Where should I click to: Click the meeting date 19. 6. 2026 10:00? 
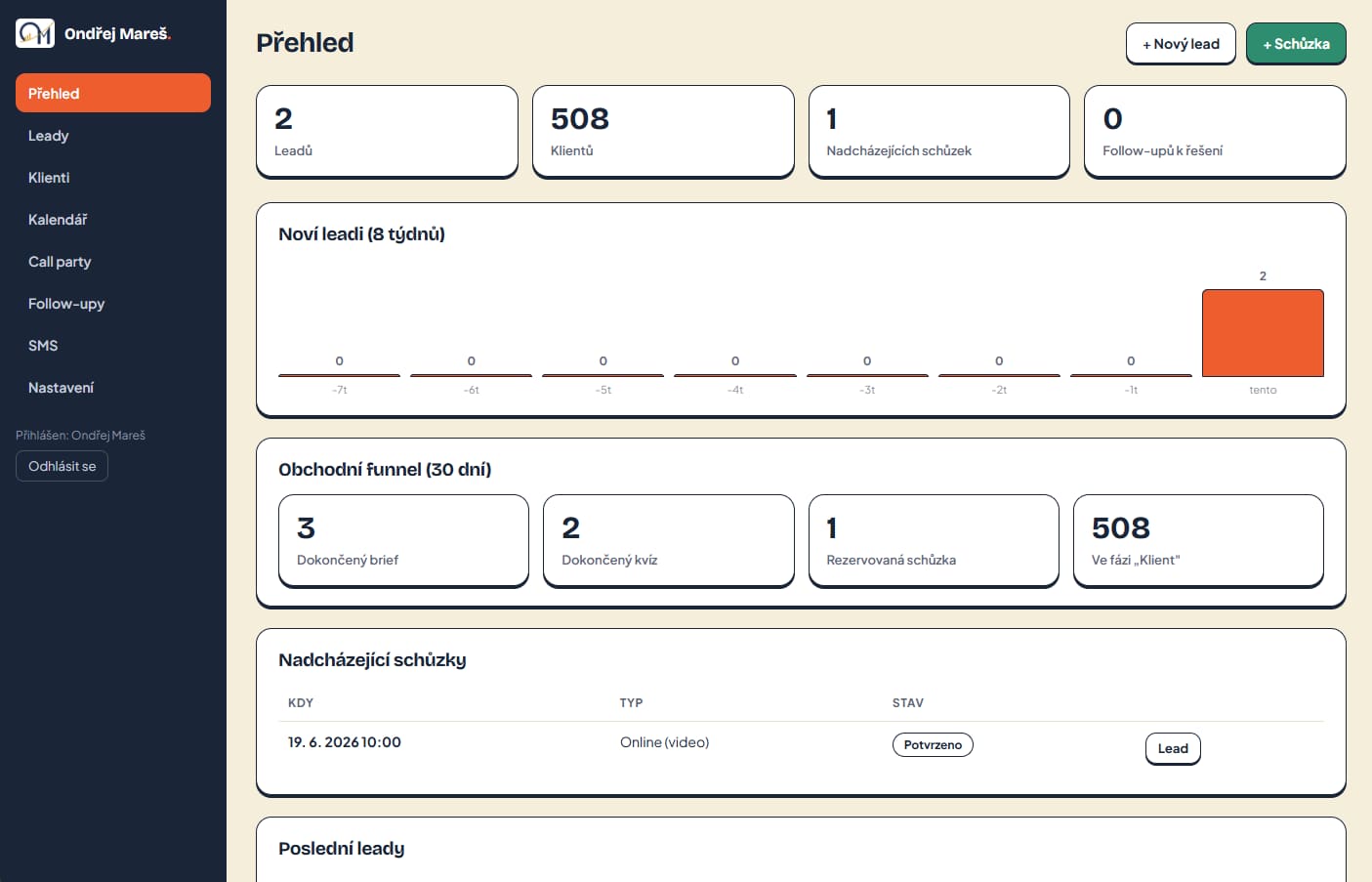(345, 742)
